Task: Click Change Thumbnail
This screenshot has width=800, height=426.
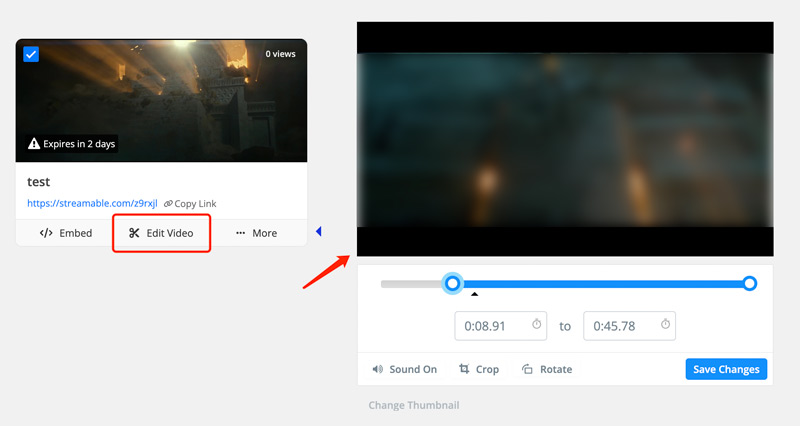Action: [x=414, y=405]
